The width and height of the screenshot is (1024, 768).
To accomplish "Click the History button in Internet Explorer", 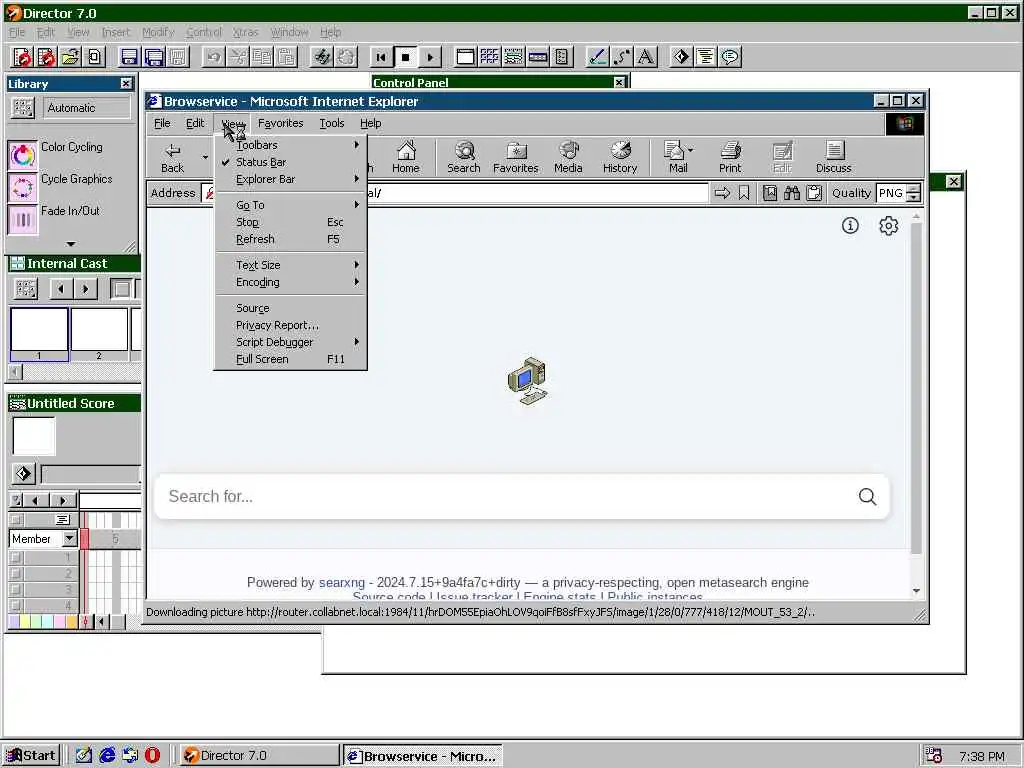I will [620, 157].
